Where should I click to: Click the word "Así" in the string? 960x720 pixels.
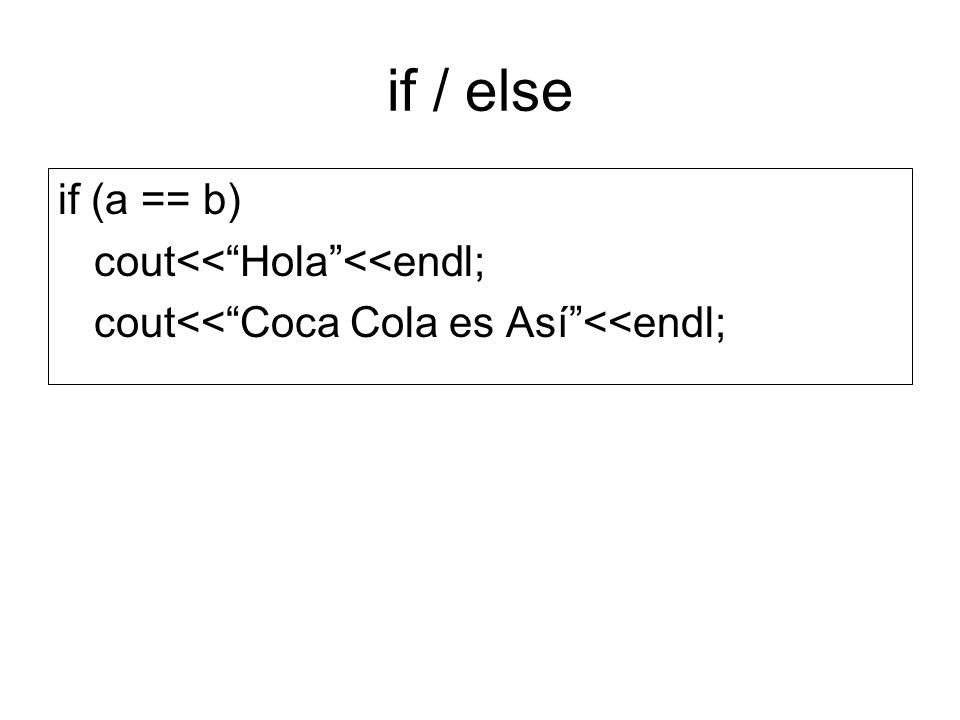click(x=536, y=323)
